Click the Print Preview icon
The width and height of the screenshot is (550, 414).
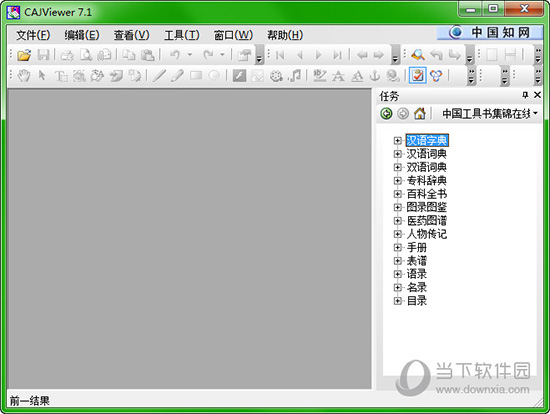point(86,55)
